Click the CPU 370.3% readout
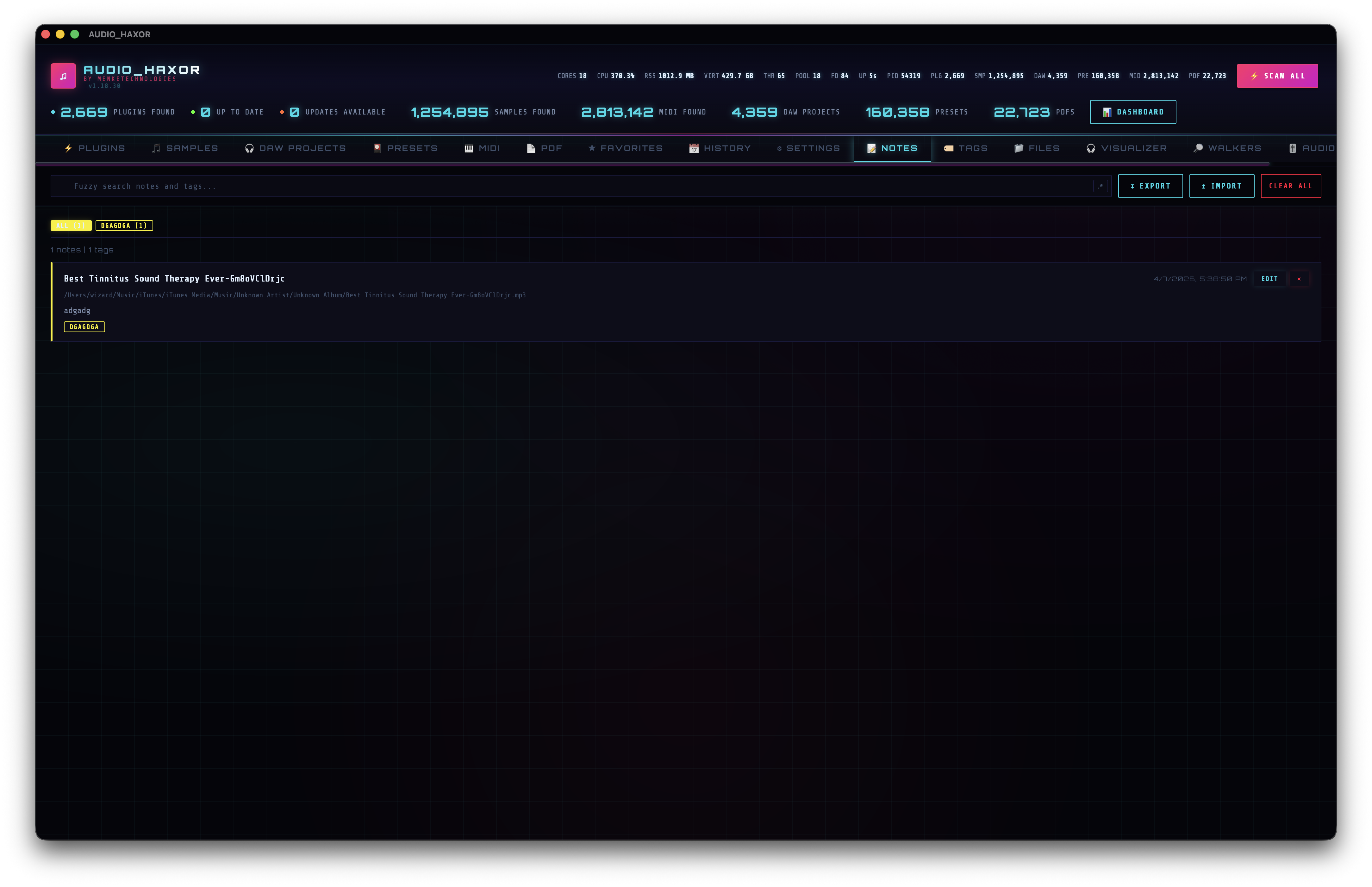 (x=616, y=76)
